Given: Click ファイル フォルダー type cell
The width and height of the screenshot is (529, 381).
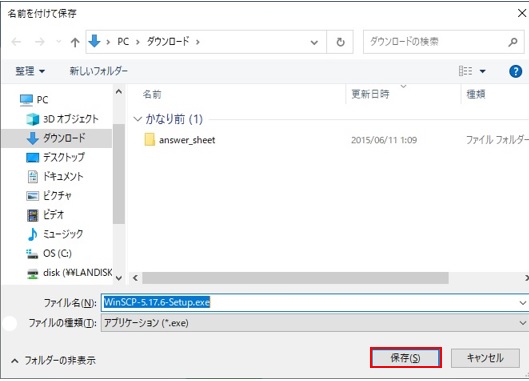Looking at the screenshot, I should pyautogui.click(x=497, y=140).
